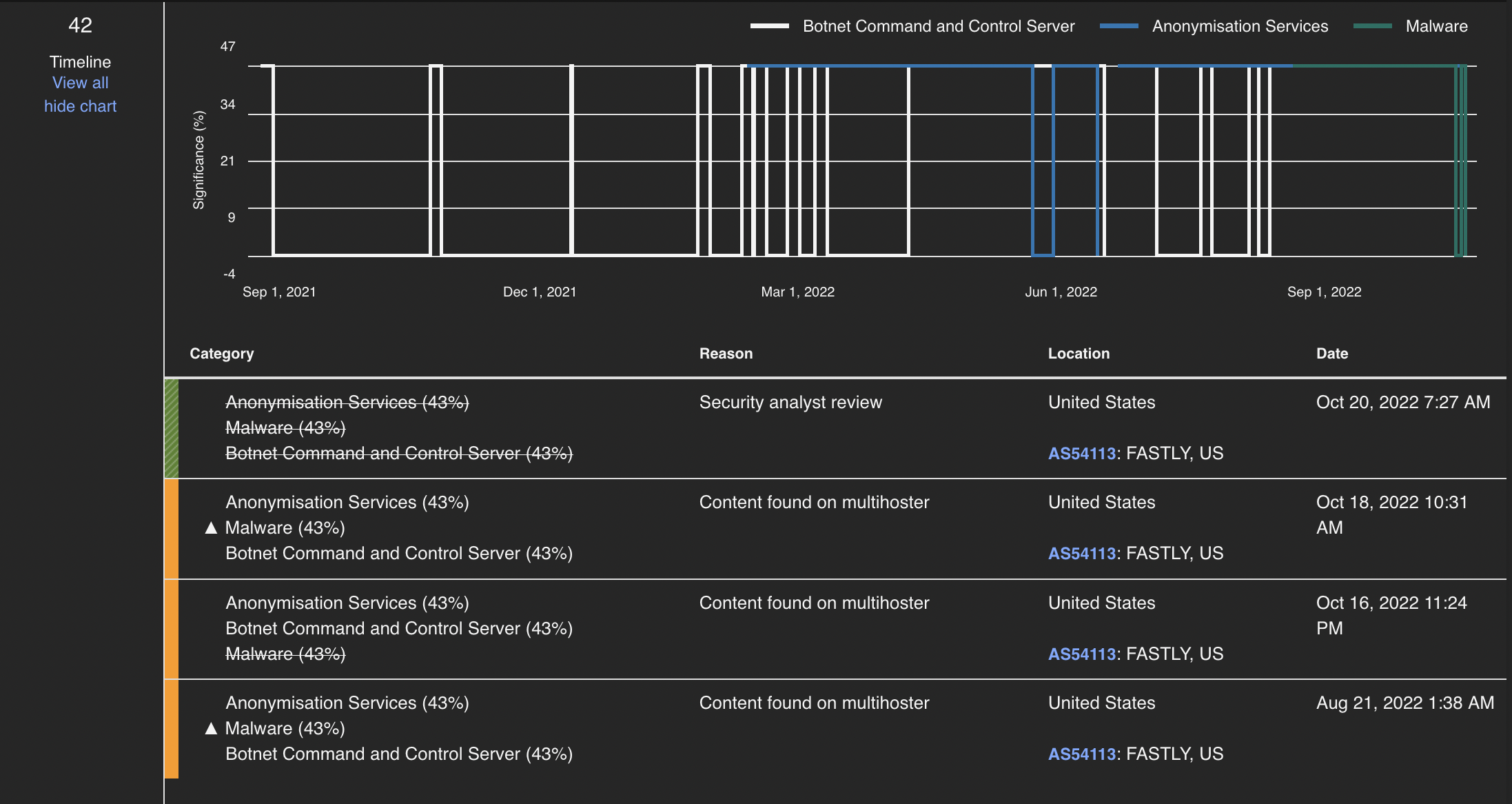
Task: Open AS54113 link in Oct 18 row
Action: (1081, 554)
